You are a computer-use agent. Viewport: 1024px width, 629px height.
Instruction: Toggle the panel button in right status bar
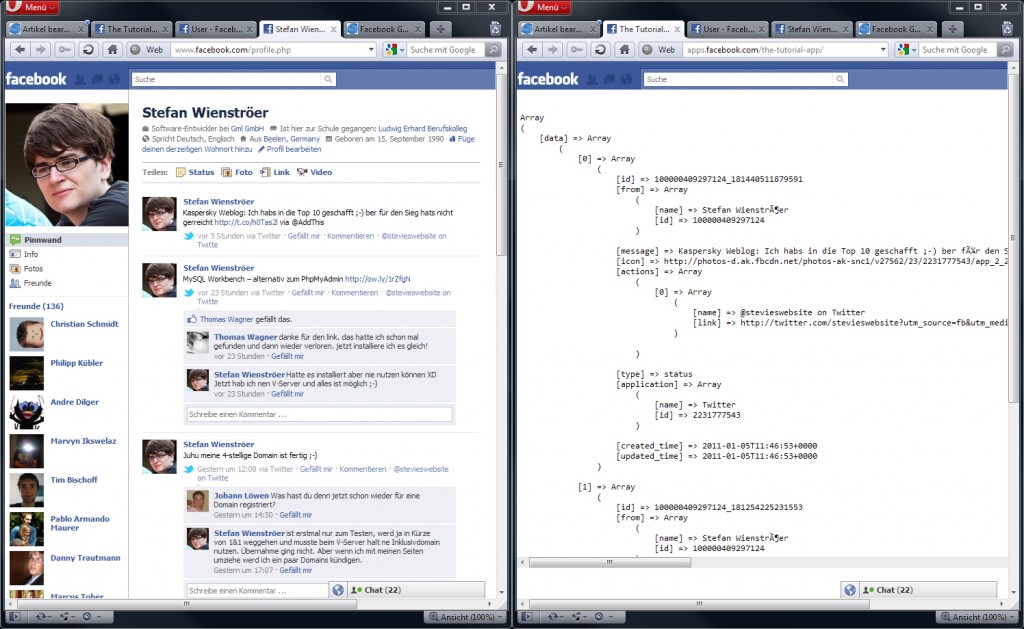click(x=526, y=617)
